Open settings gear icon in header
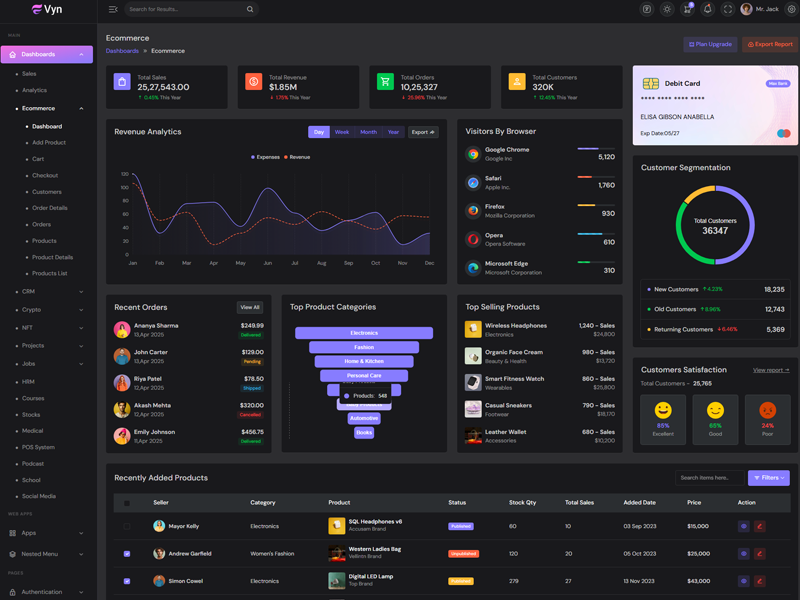 [791, 9]
